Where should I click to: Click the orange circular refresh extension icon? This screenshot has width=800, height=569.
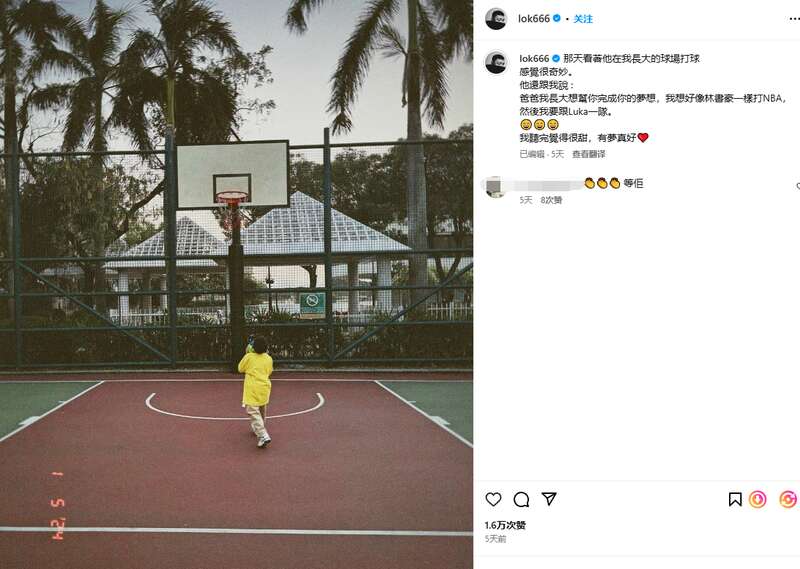(787, 499)
